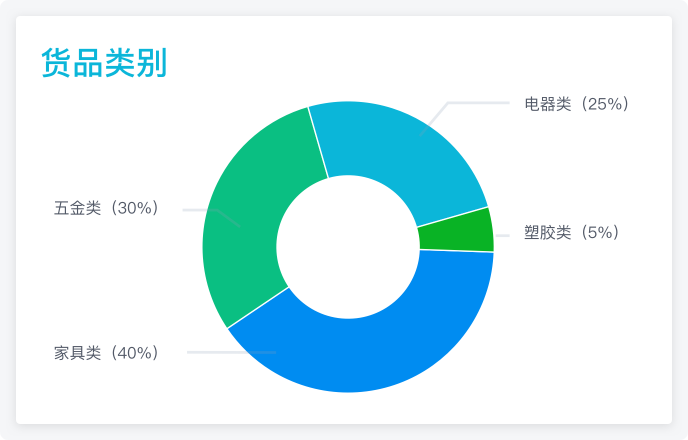The width and height of the screenshot is (688, 440).
Task: Click divider between 电器类 and 五金类 segments
Action: click(319, 143)
